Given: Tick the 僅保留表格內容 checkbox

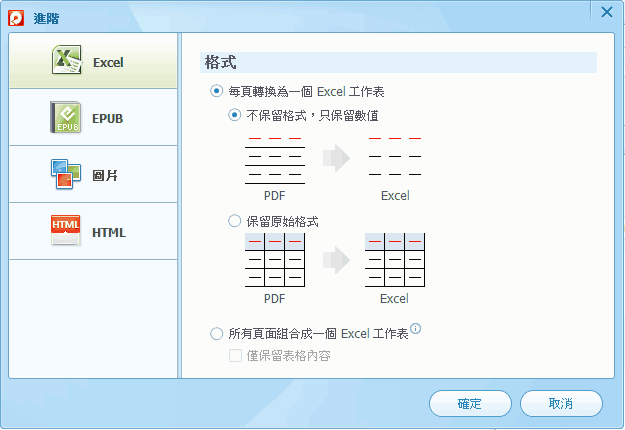Looking at the screenshot, I should pos(235,355).
